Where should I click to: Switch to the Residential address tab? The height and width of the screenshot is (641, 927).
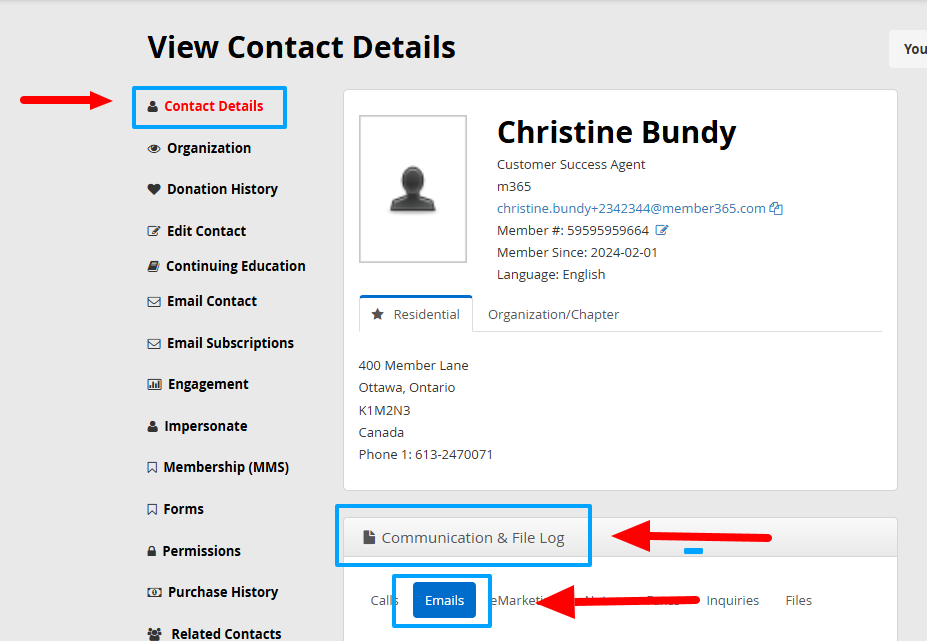pos(416,314)
